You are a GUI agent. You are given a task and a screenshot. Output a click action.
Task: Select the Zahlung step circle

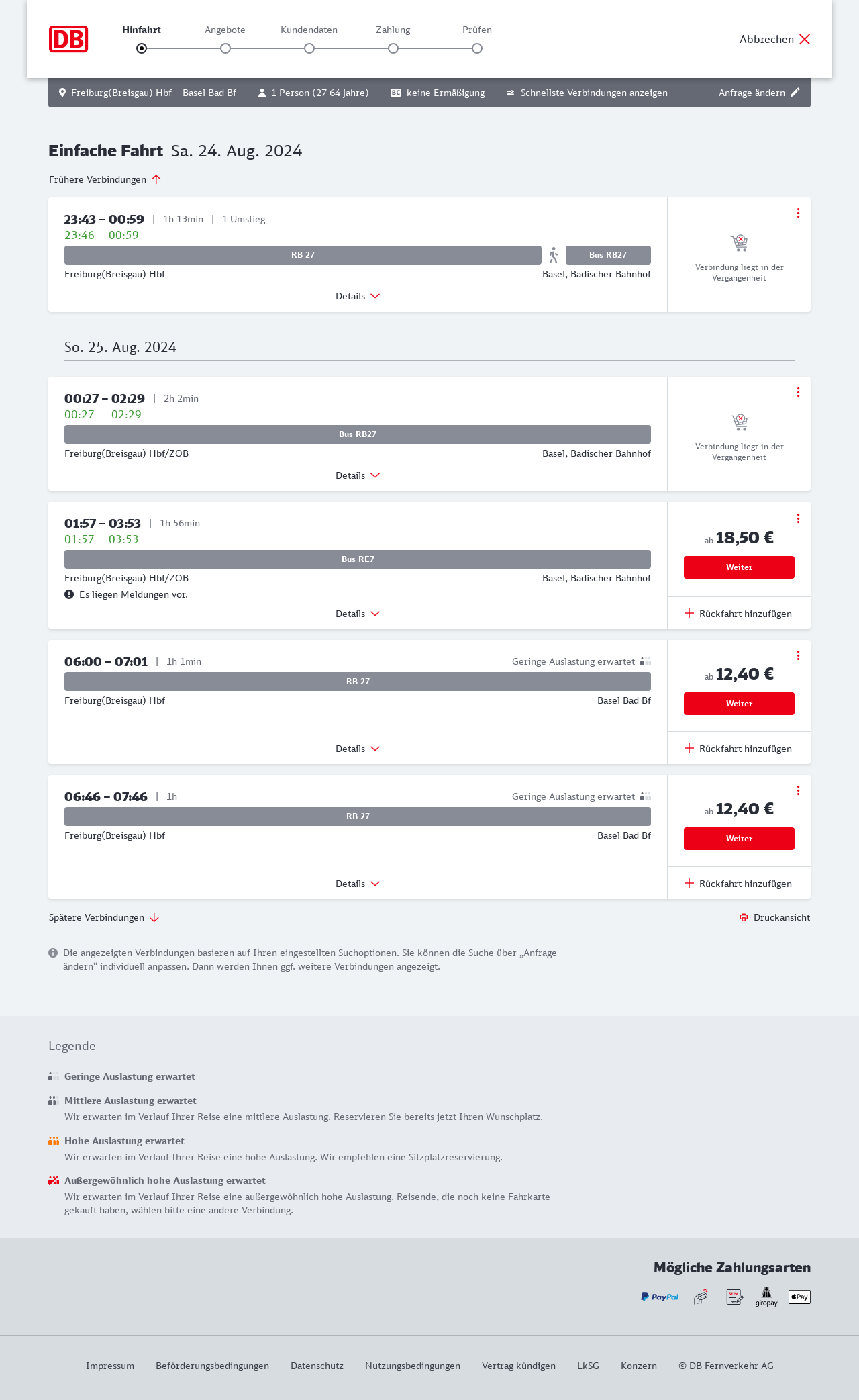[393, 48]
